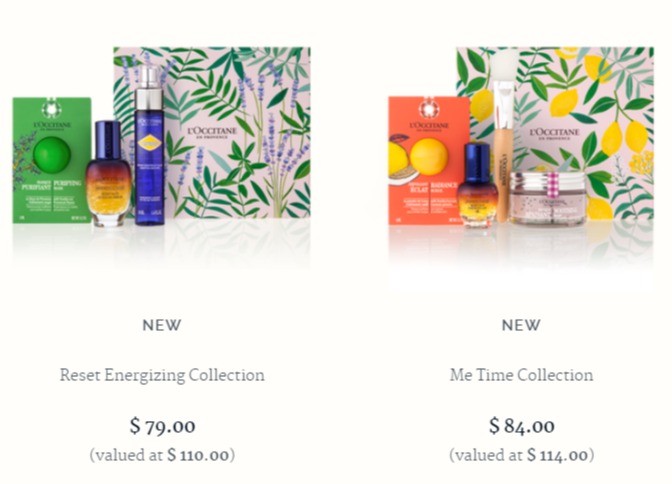Image resolution: width=672 pixels, height=484 pixels.
Task: Select the green Purifying mask package
Action: (x=52, y=160)
